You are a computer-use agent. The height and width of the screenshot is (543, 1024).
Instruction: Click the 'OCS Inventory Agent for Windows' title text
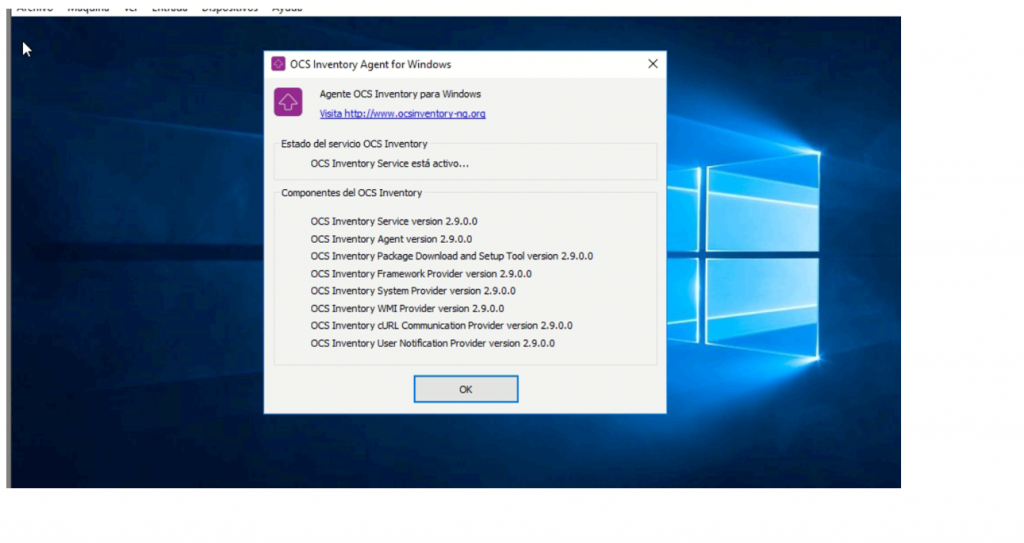(370, 64)
